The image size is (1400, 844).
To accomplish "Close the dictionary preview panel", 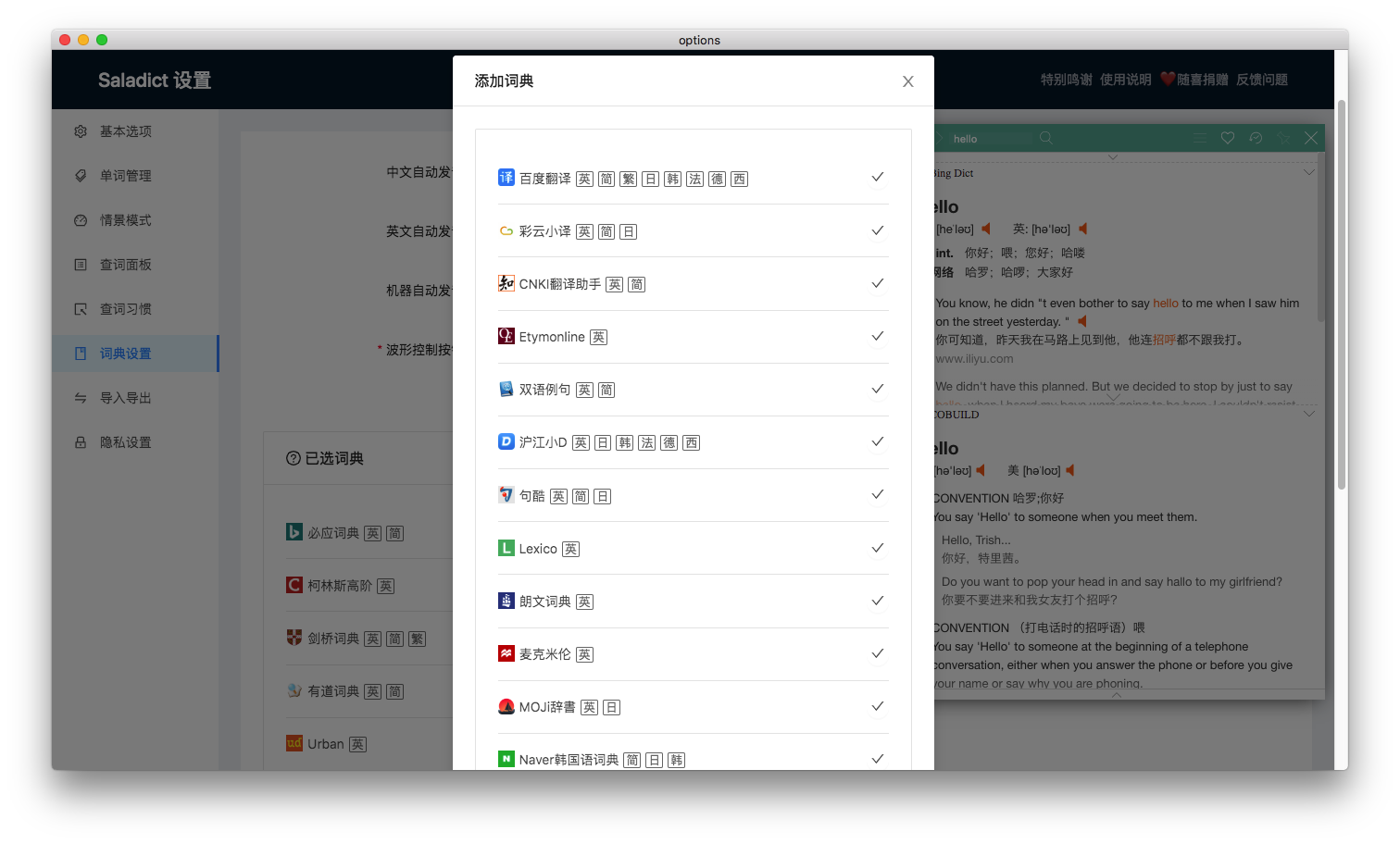I will pyautogui.click(x=1311, y=138).
